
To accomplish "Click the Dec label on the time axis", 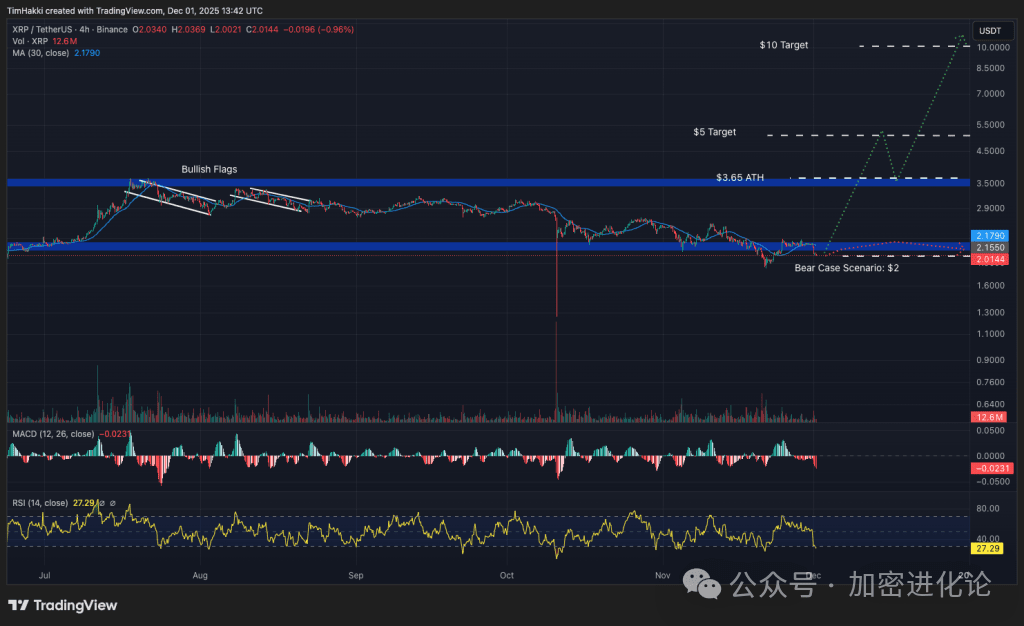I will [813, 575].
